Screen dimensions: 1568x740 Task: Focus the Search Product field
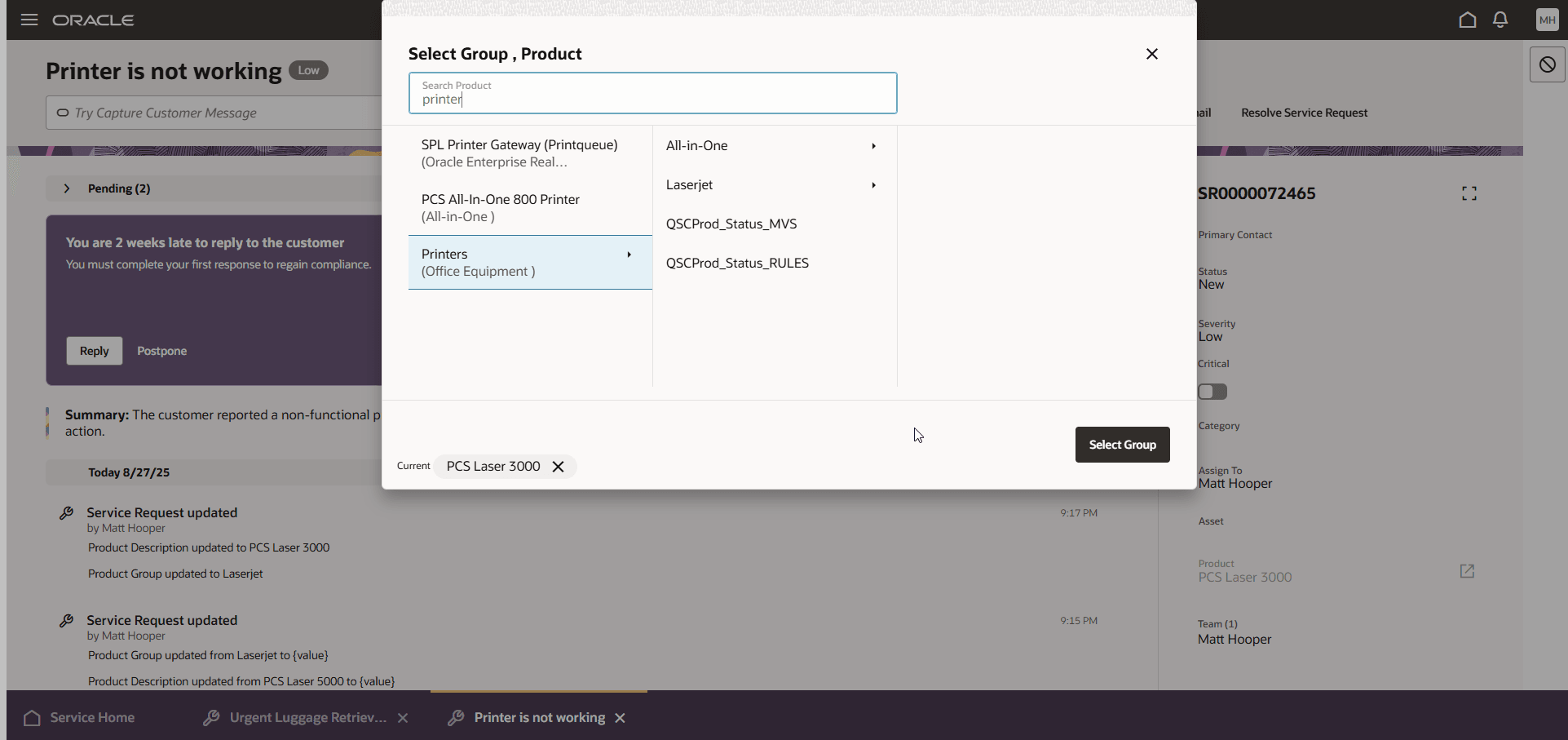652,93
